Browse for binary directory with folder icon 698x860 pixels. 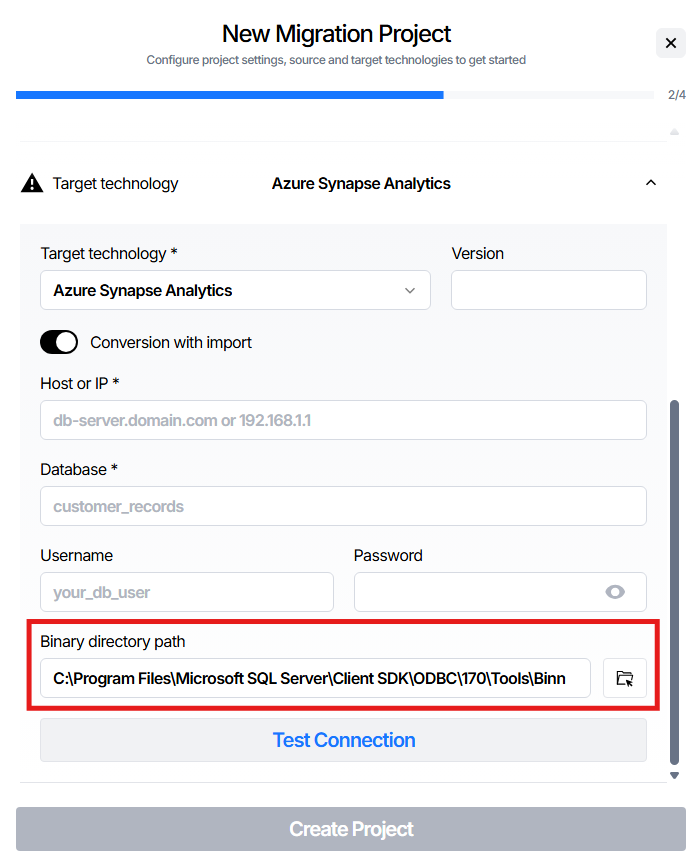(625, 678)
